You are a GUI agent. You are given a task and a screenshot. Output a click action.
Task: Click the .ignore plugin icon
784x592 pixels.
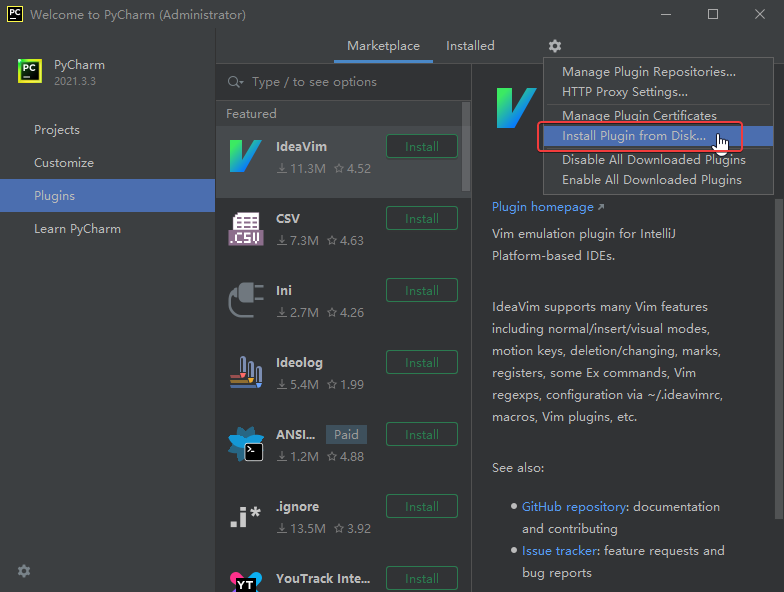(x=246, y=516)
